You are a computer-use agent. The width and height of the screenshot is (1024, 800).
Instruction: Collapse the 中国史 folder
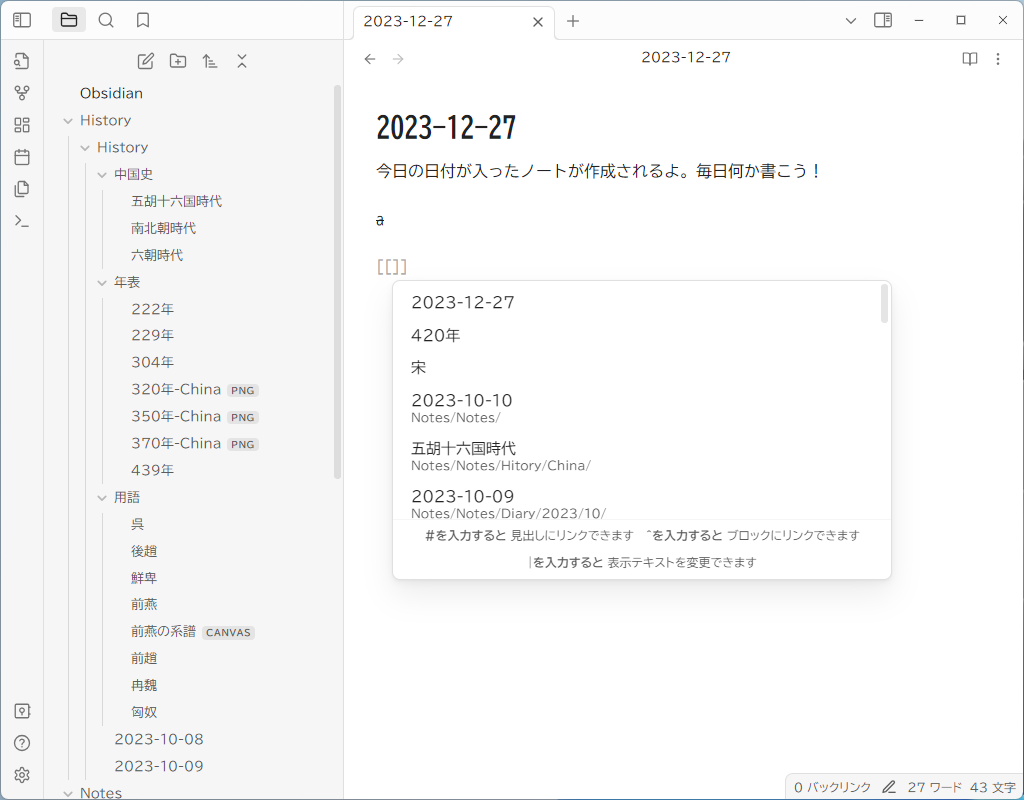(x=102, y=174)
